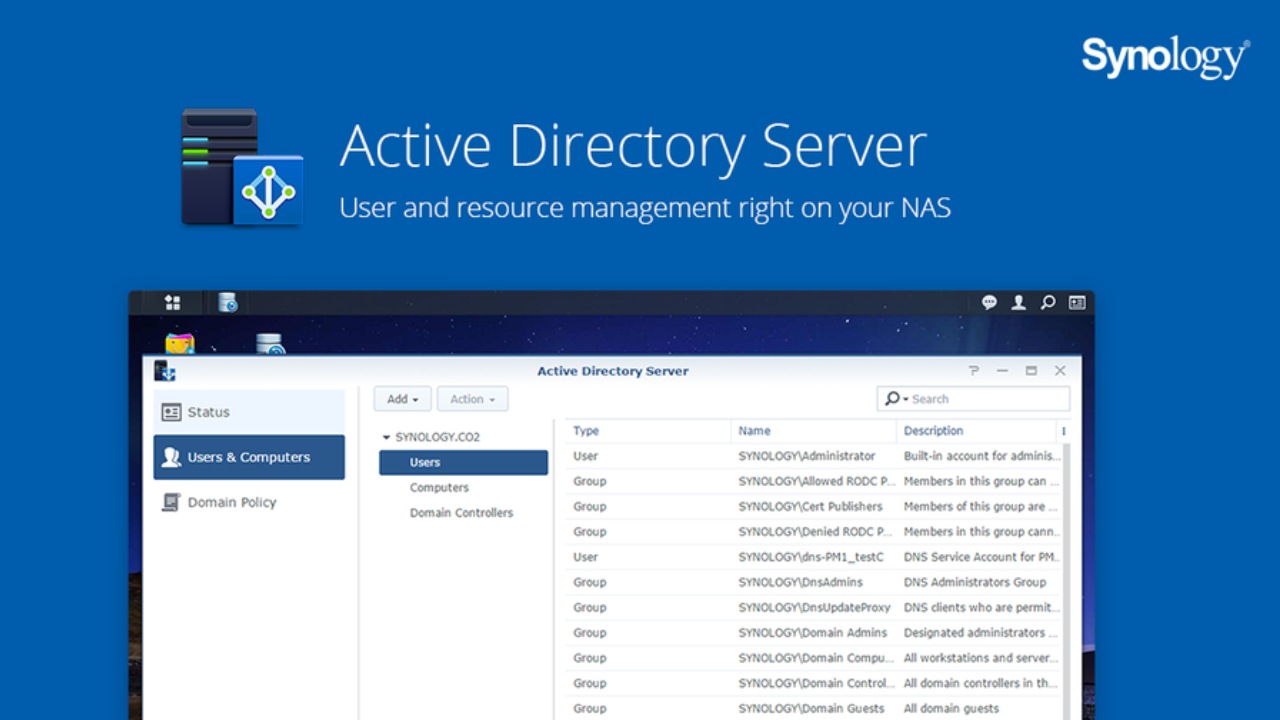1280x720 pixels.
Task: Open the user options person icon
Action: coord(1018,302)
